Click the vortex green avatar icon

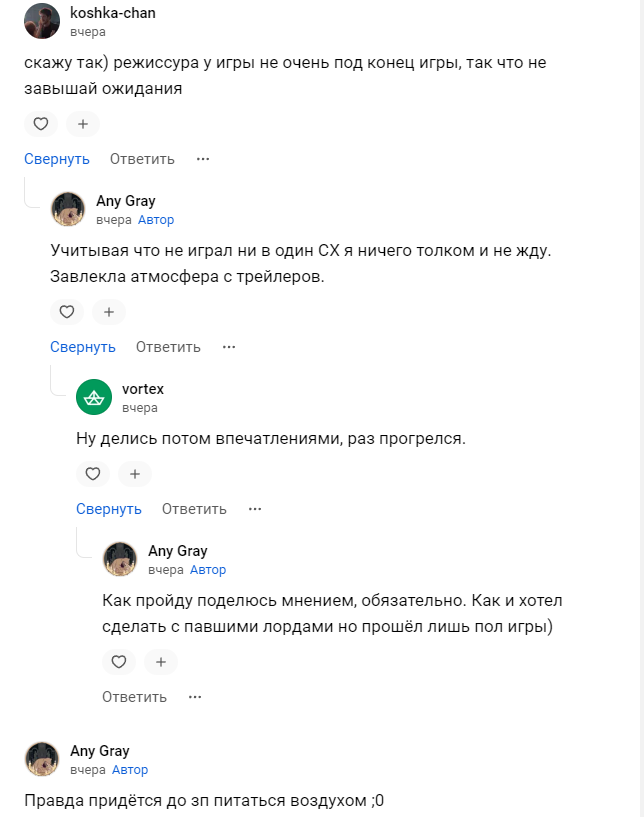click(x=93, y=398)
